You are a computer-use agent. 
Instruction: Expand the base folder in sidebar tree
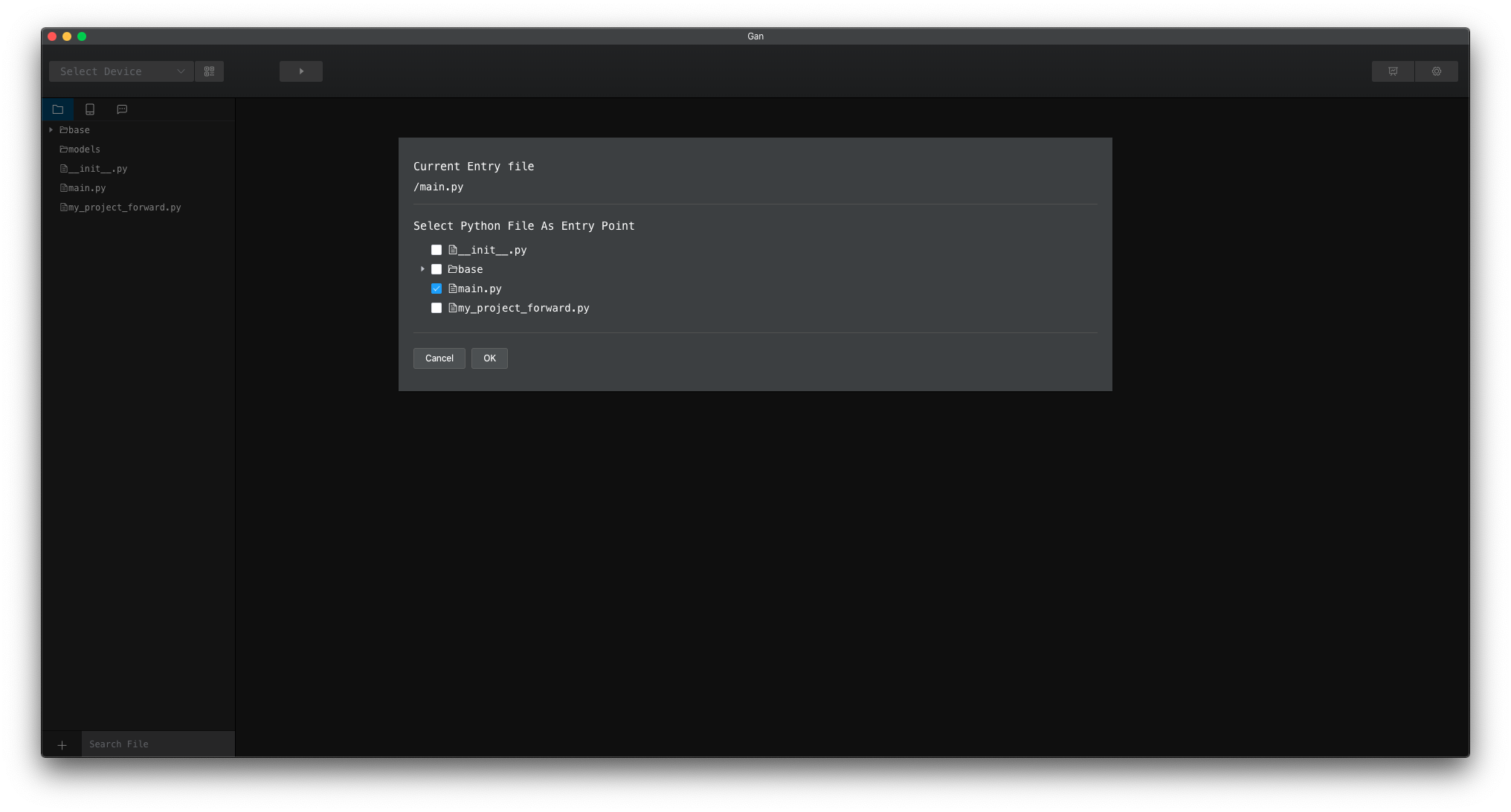pos(51,130)
